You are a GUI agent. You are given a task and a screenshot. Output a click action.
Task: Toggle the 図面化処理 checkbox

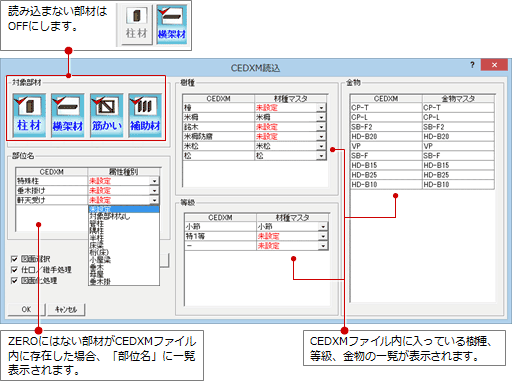[x=14, y=281]
